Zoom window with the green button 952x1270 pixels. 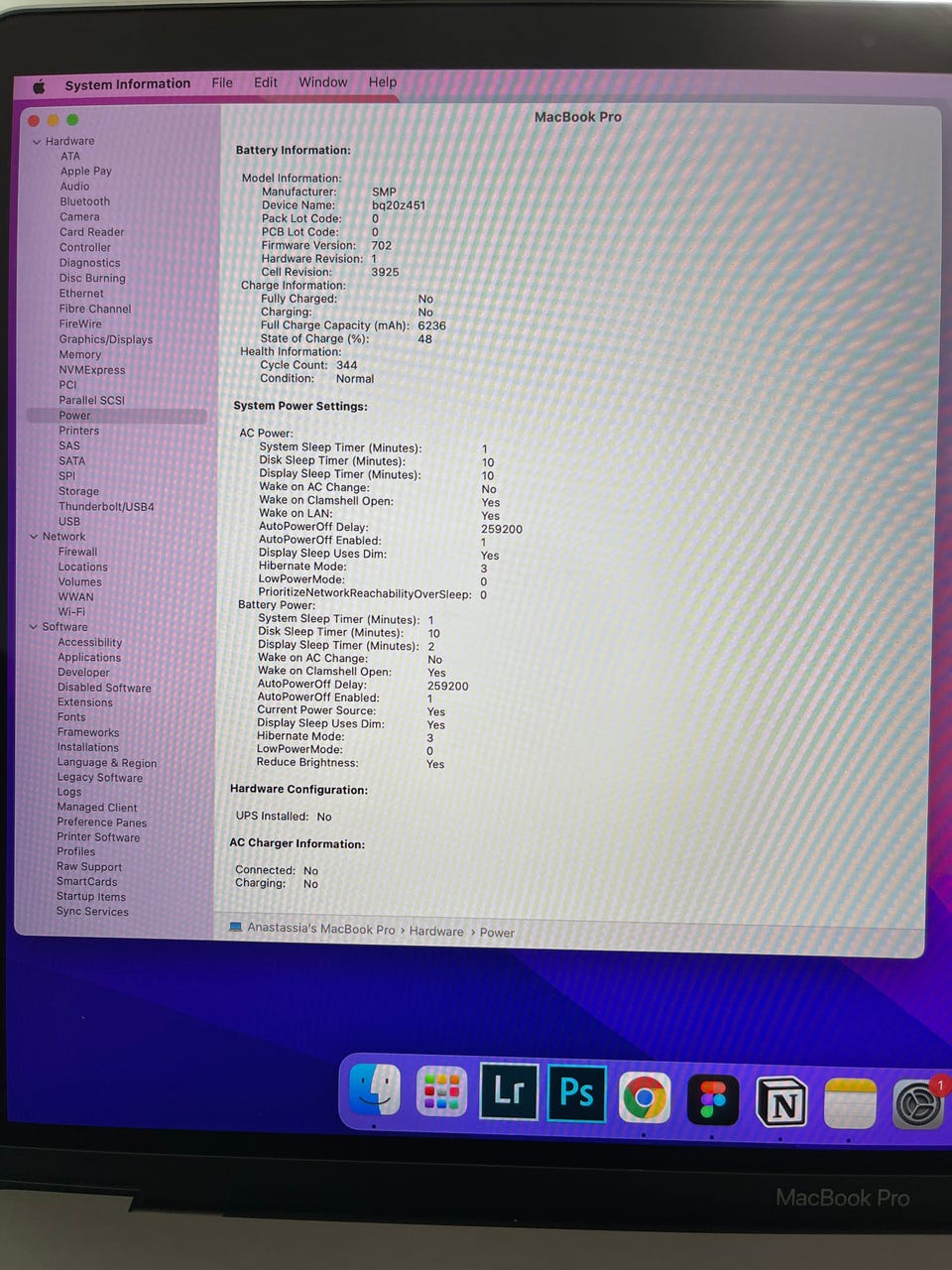tap(71, 120)
